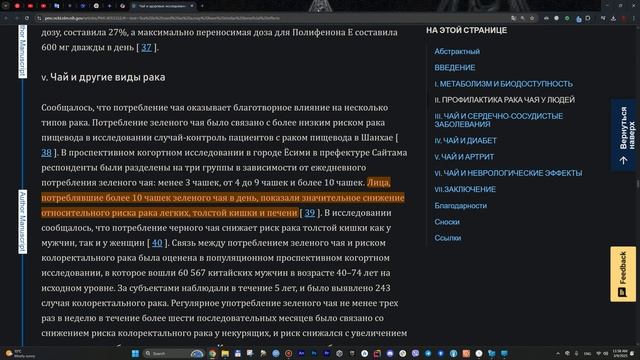Image resolution: width=640 pixels, height=360 pixels.
Task: Jump to II. ПРОФИЛАКТИКА РАКА ЧАЯ У ЛЮДЕЙ
Action: 504,100
